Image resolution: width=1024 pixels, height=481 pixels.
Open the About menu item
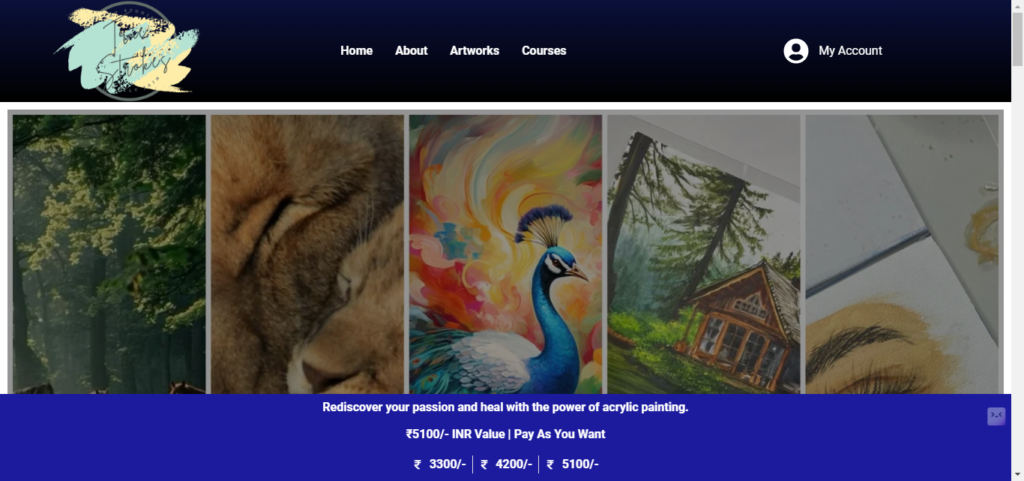tap(411, 51)
